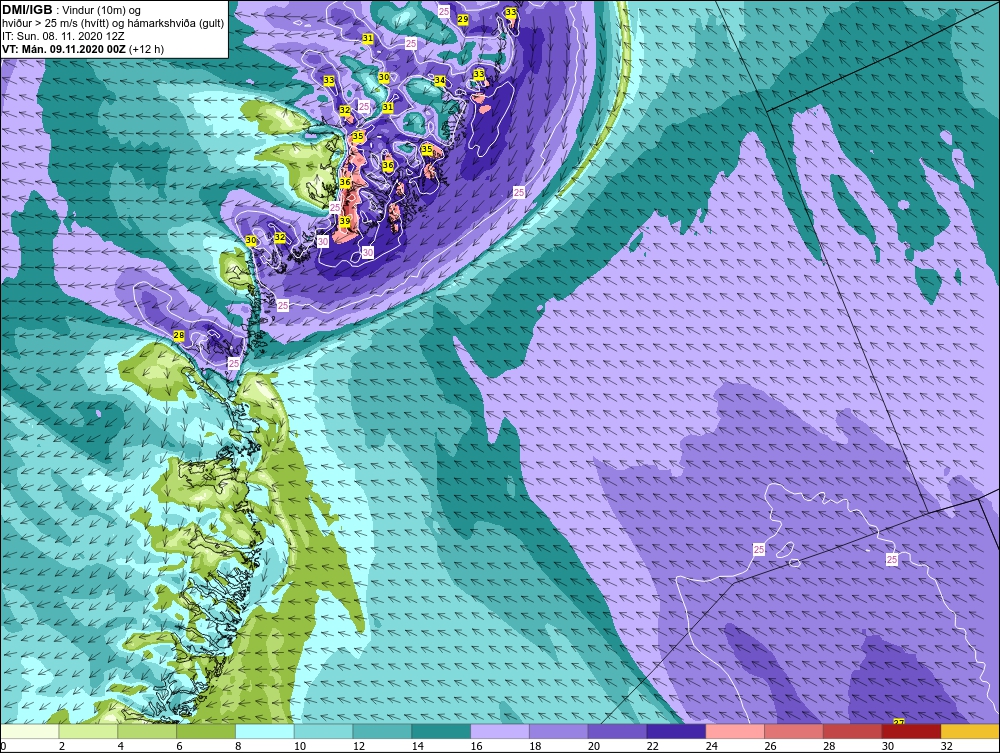Screen dimensions: 1000x753
Task: Select the 26–28 m/s salmon legend swatch
Action: (x=794, y=731)
